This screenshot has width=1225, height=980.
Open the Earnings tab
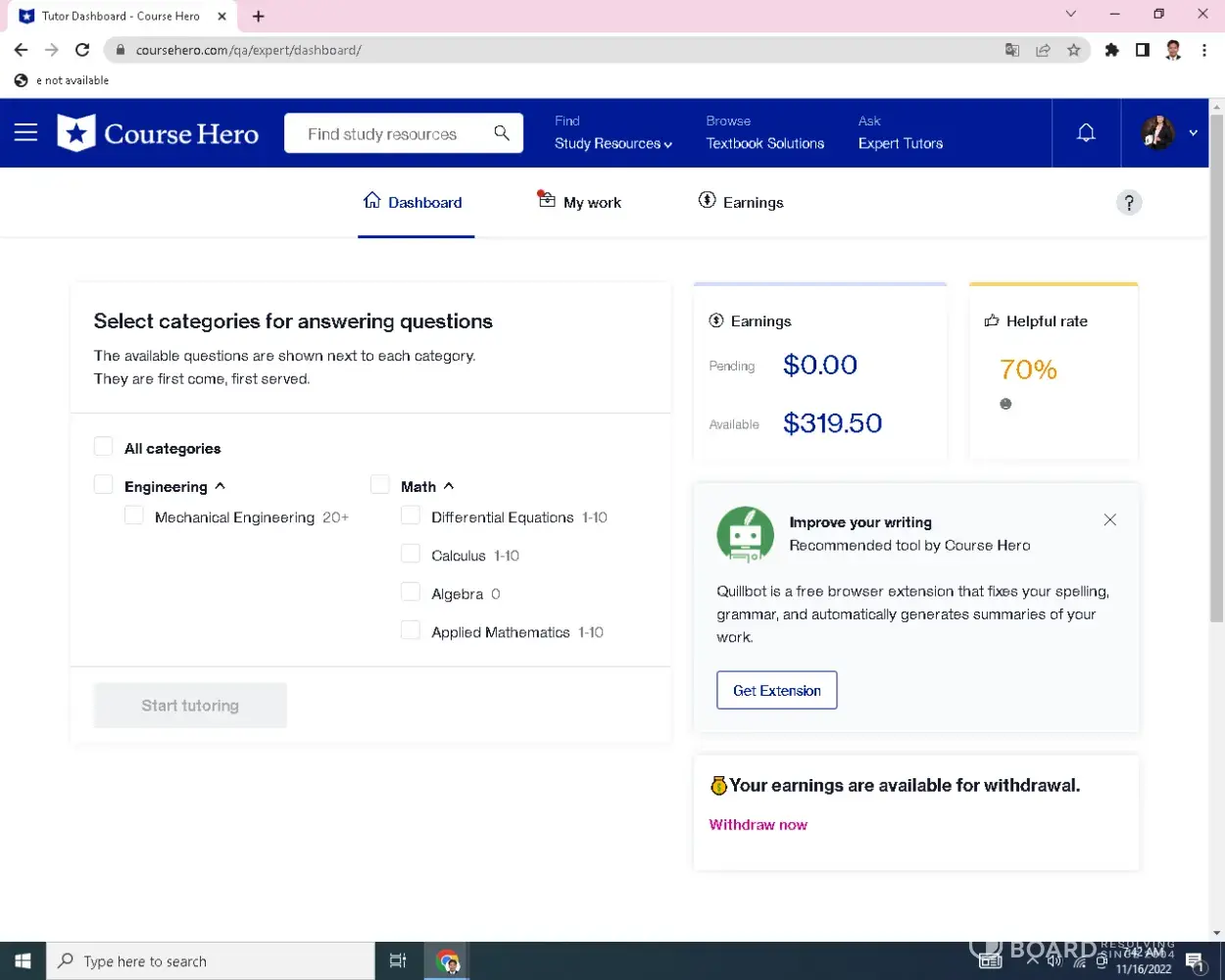(741, 202)
